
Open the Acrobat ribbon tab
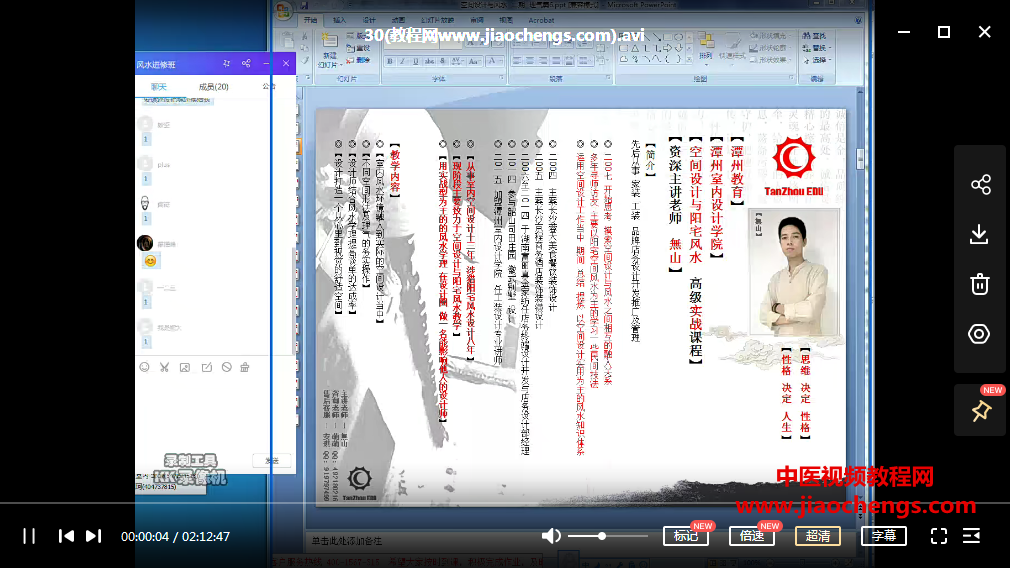541,21
